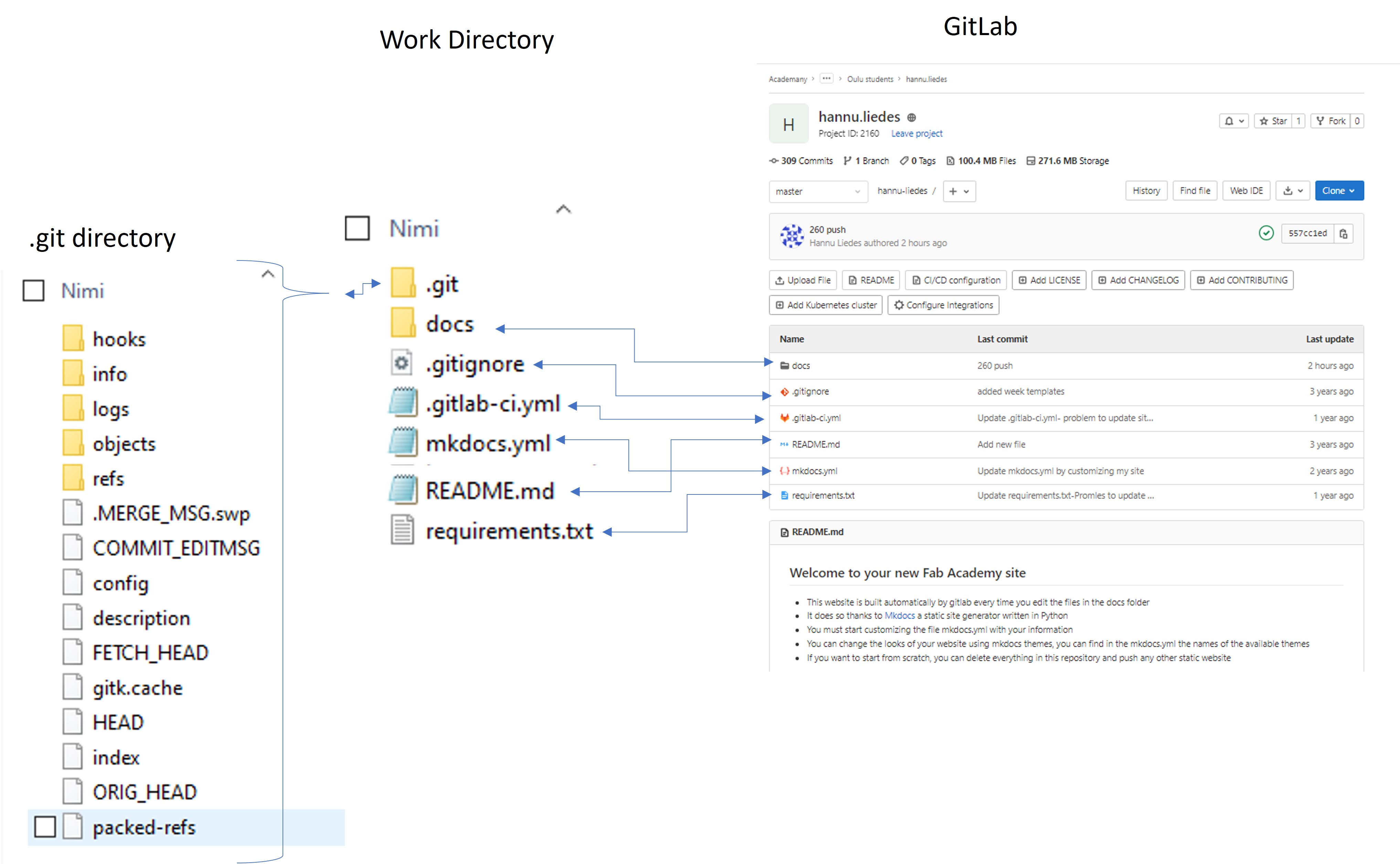Click the Leave project link

coord(916,134)
